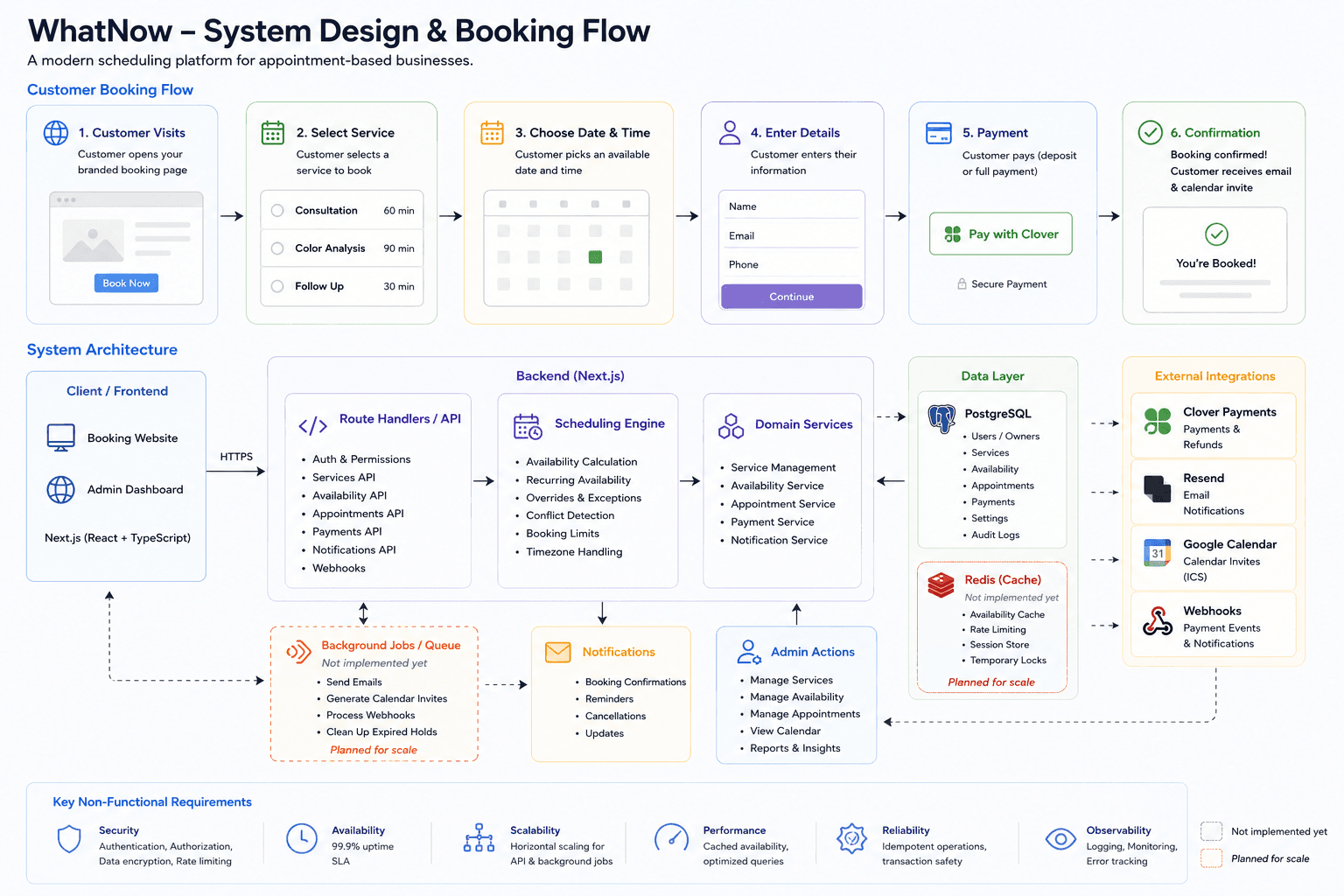Click the Booking Confirmations list item
The image size is (1344, 896).
(x=636, y=682)
